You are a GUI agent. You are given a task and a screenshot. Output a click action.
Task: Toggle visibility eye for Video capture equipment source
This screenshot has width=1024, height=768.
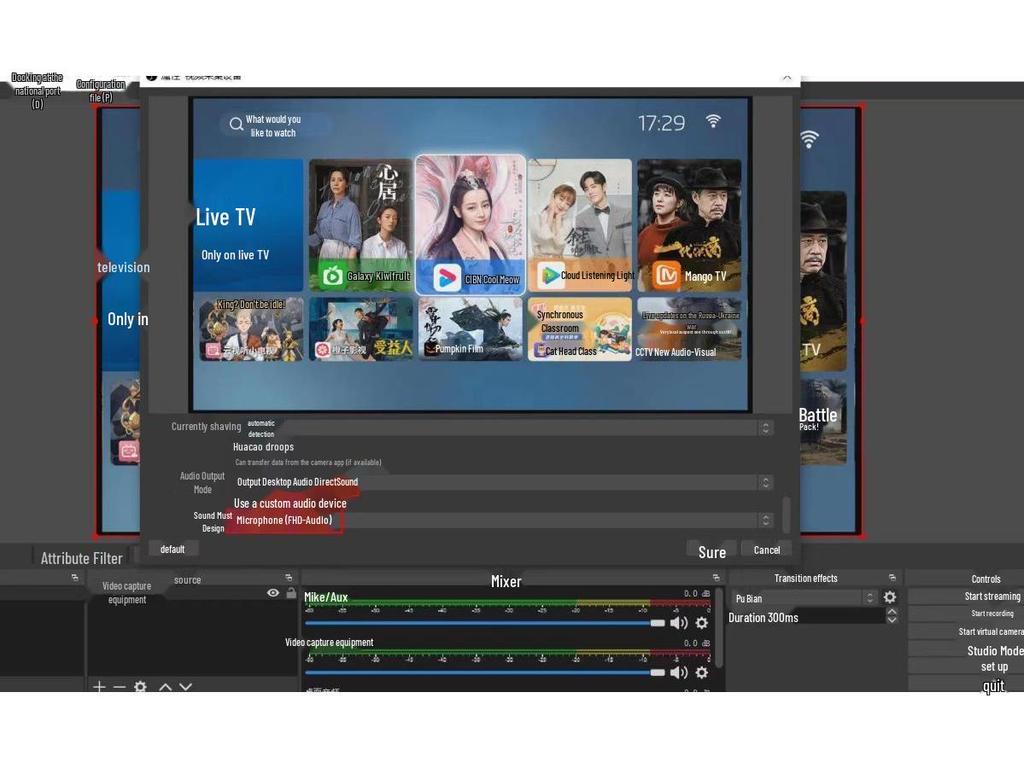click(x=273, y=593)
